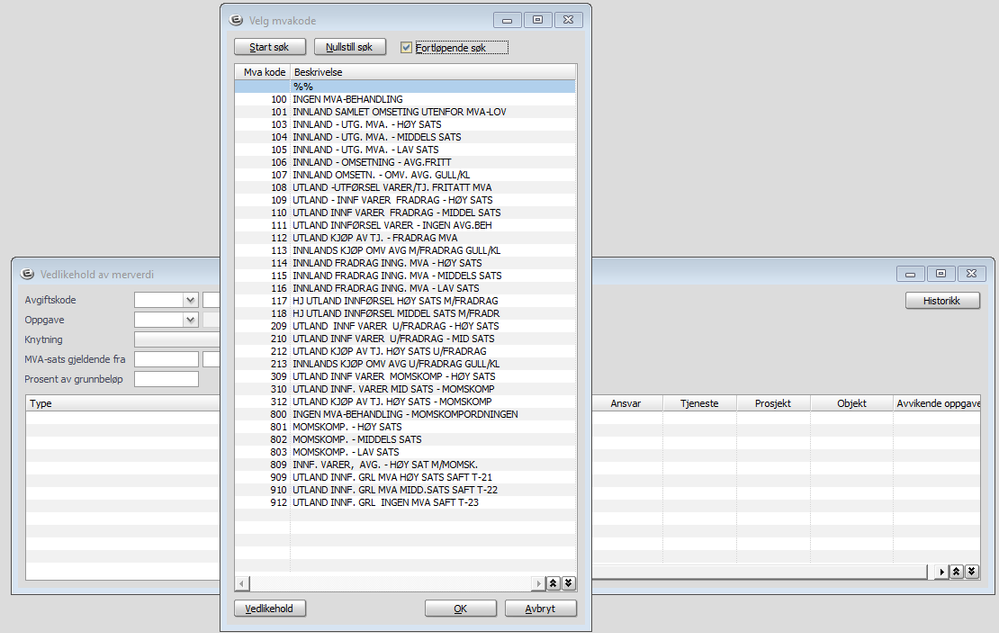This screenshot has height=633, width=999.
Task: Jump to top of list with double-up arrow in Velg mvakode
Action: point(553,583)
